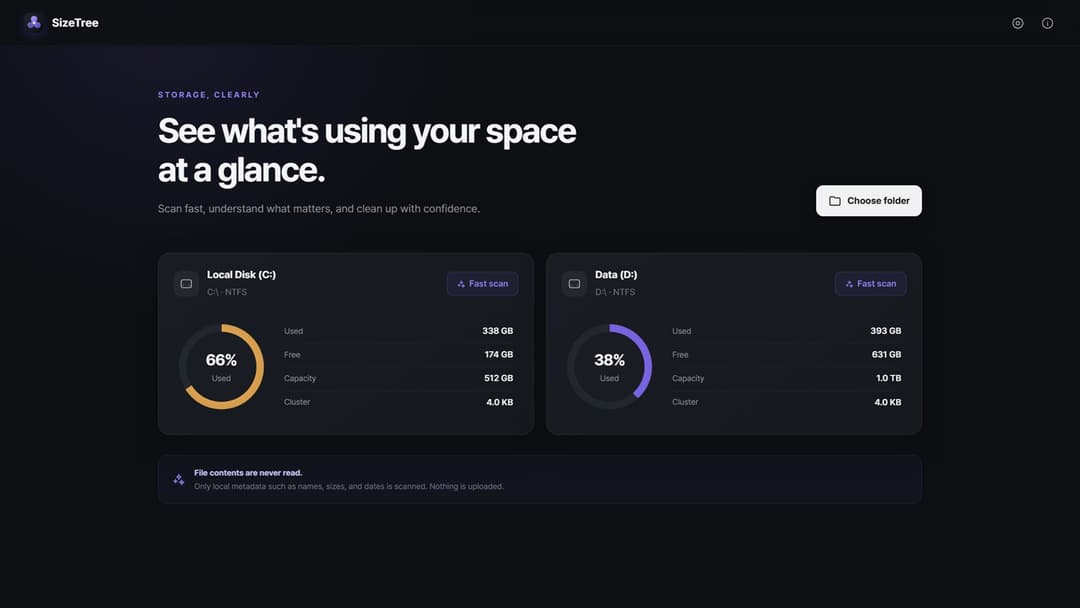
Task: Start Fast scan on Local Disk (C:)
Action: (482, 284)
